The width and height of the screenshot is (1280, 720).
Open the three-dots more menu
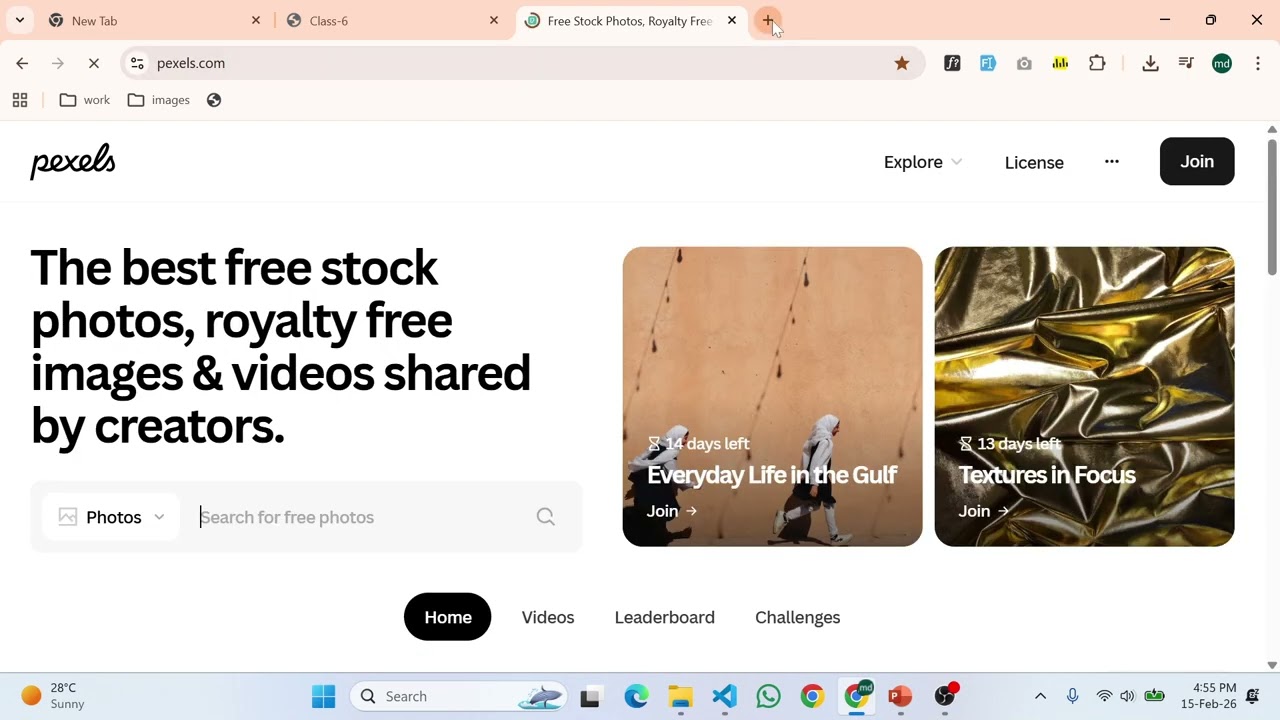(x=1112, y=161)
